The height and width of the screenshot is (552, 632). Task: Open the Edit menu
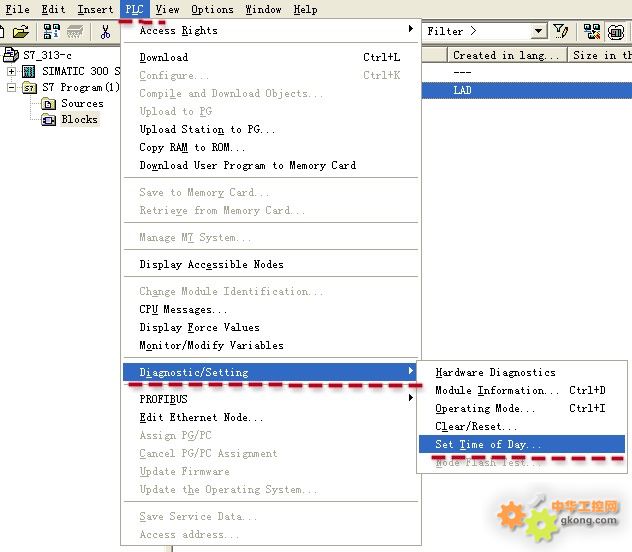(53, 9)
